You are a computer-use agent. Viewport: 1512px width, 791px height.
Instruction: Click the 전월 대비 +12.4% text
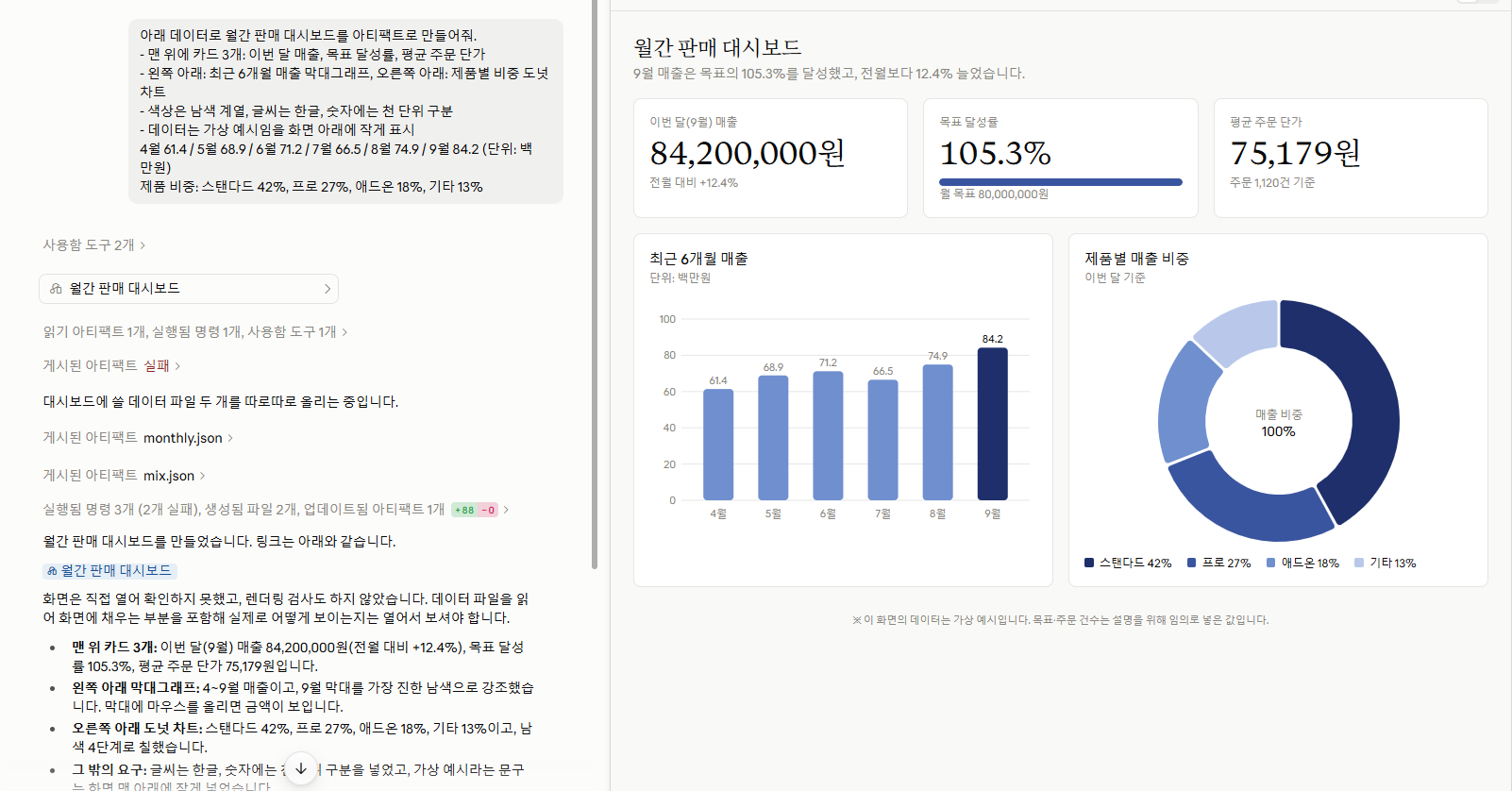(x=694, y=183)
